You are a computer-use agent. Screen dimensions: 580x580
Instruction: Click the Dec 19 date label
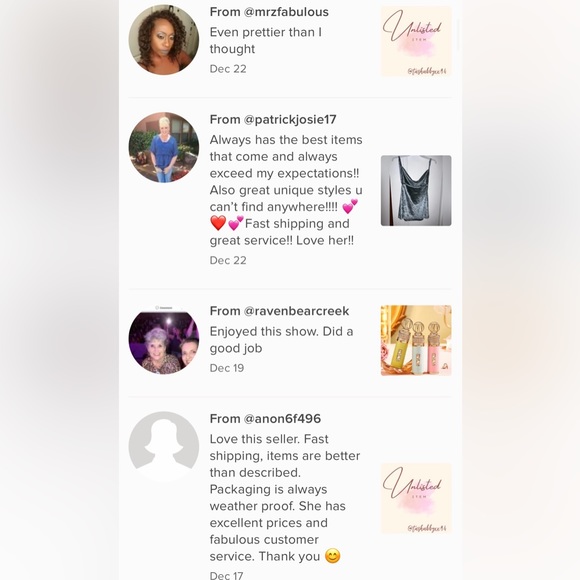click(227, 368)
